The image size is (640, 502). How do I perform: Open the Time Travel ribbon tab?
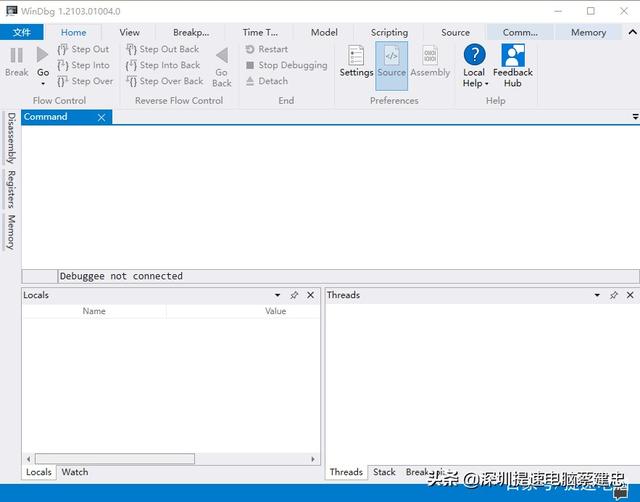pyautogui.click(x=260, y=32)
